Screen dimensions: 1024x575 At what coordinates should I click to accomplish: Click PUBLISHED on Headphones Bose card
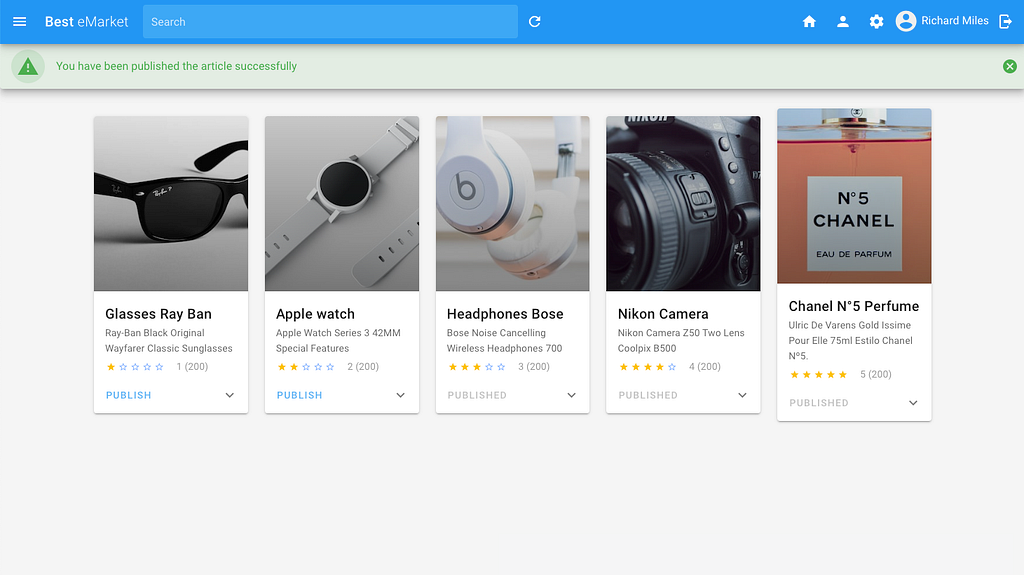point(477,395)
